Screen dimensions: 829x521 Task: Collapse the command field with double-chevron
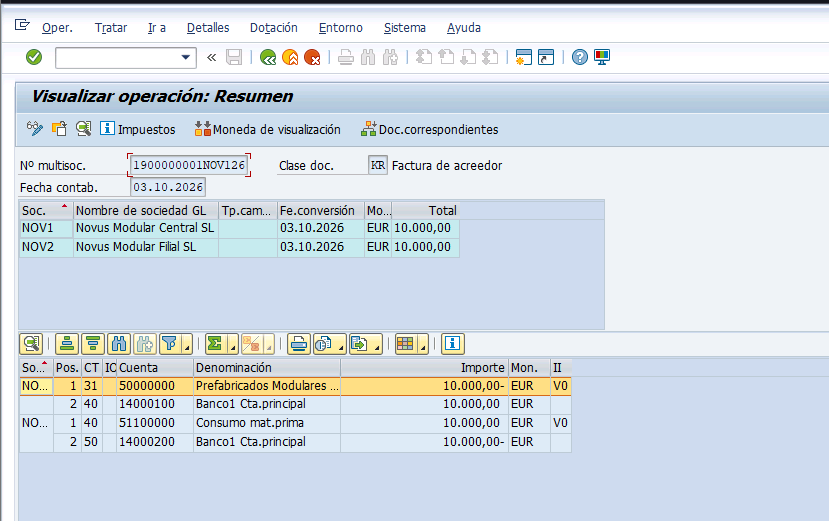[x=211, y=57]
